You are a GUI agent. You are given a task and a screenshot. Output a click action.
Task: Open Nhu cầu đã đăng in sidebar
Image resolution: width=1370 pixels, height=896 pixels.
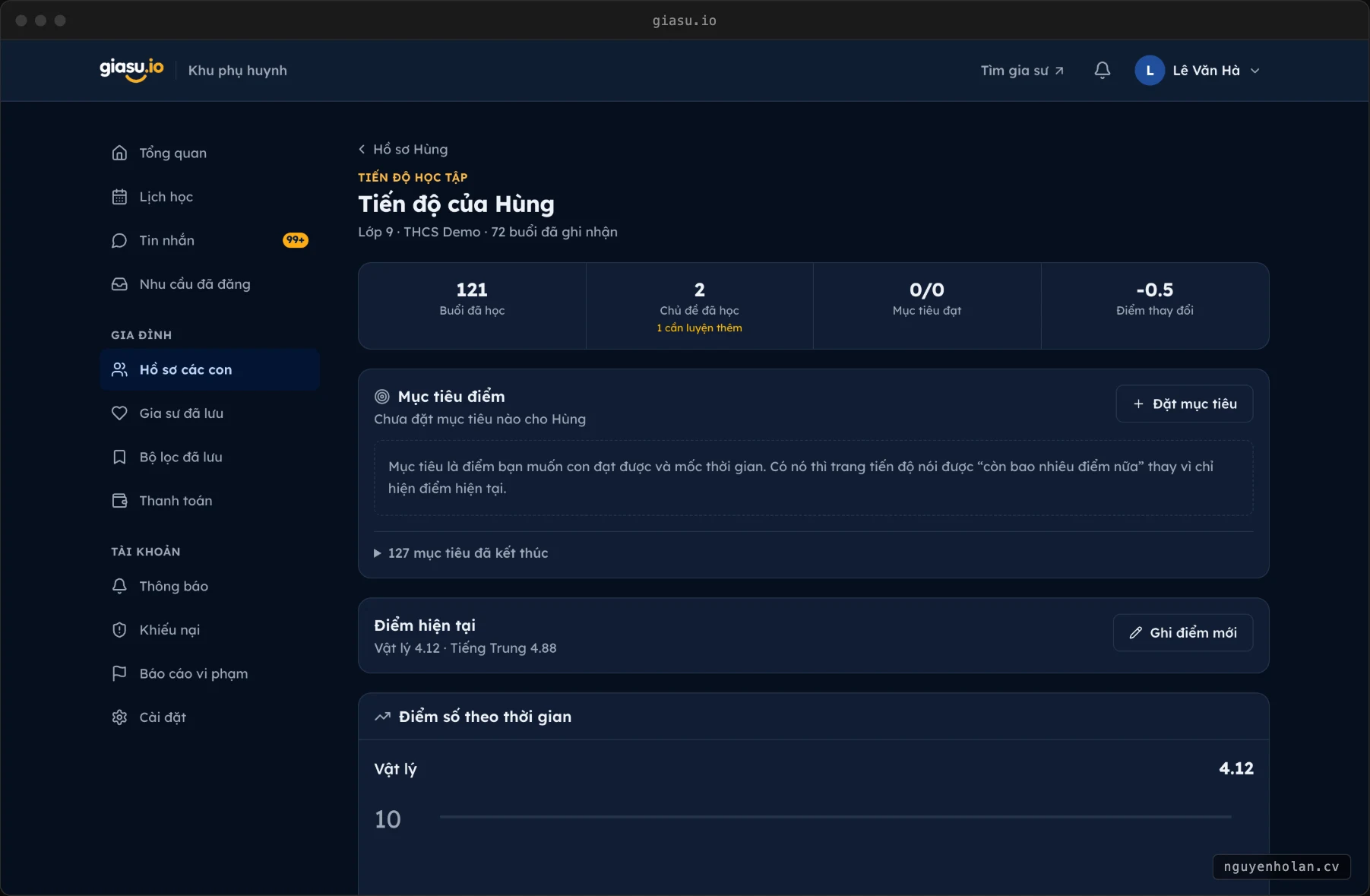pos(210,284)
